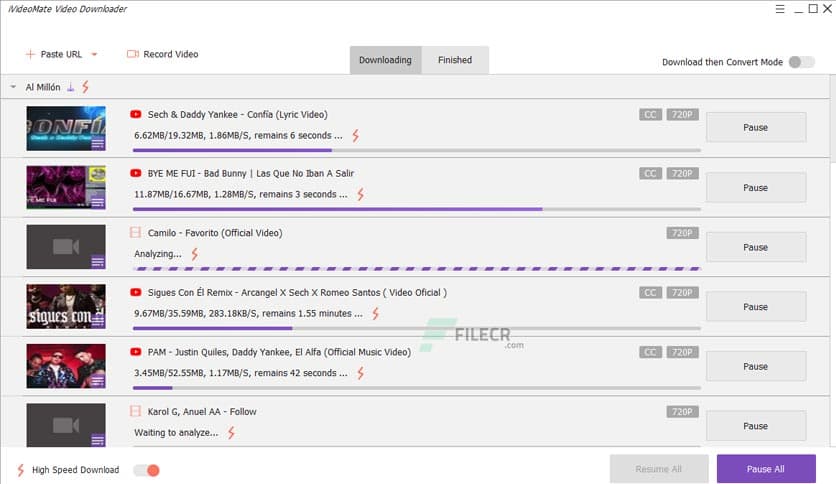Click High Speed Download lightning icon at bottom
Viewport: 836px width, 484px height.
point(20,470)
